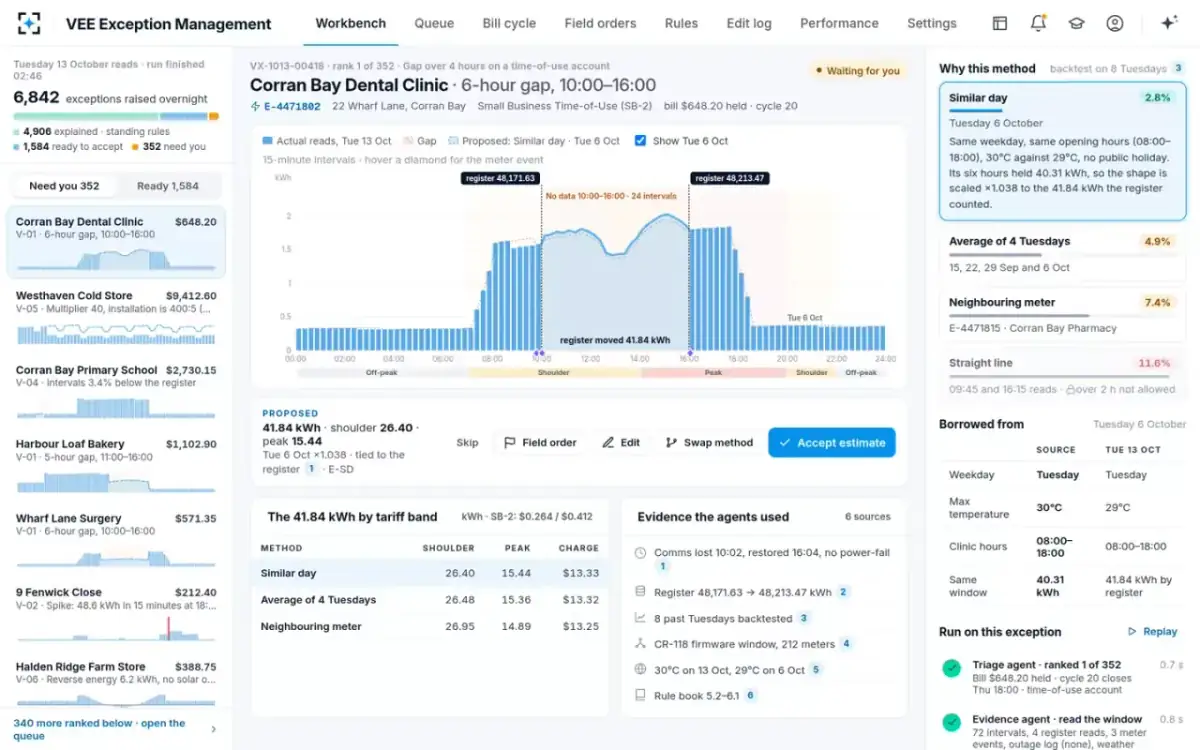Open the user account profile icon
This screenshot has height=750, width=1200.
[1114, 23]
